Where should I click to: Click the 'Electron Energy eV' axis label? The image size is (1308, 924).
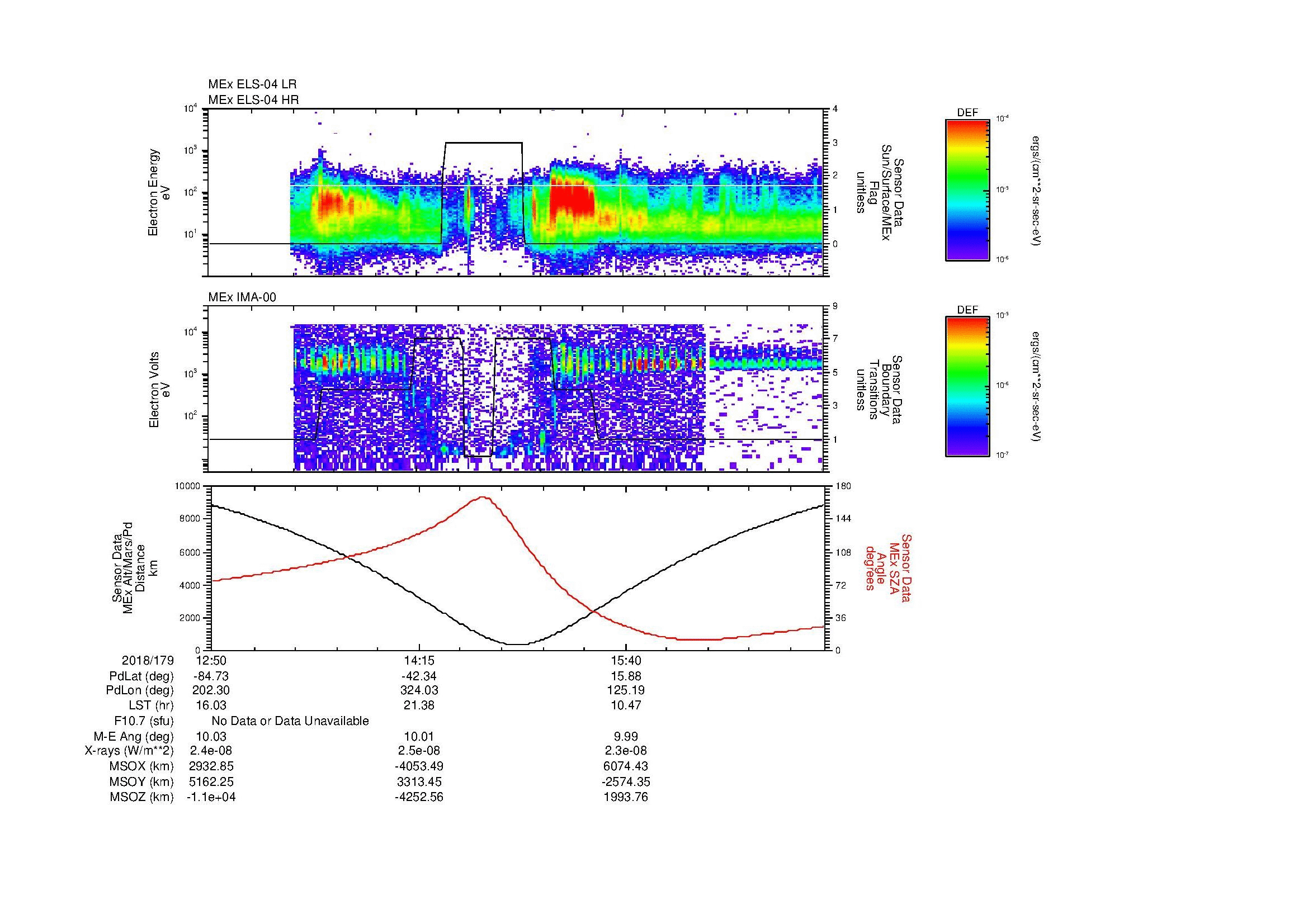pyautogui.click(x=159, y=192)
